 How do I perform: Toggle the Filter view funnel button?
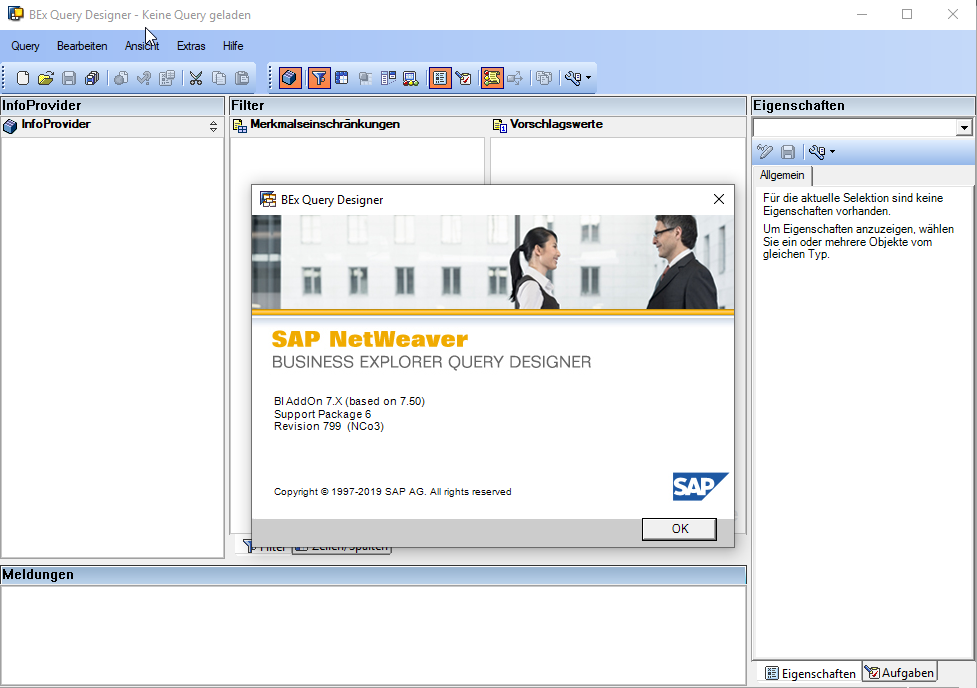(319, 78)
